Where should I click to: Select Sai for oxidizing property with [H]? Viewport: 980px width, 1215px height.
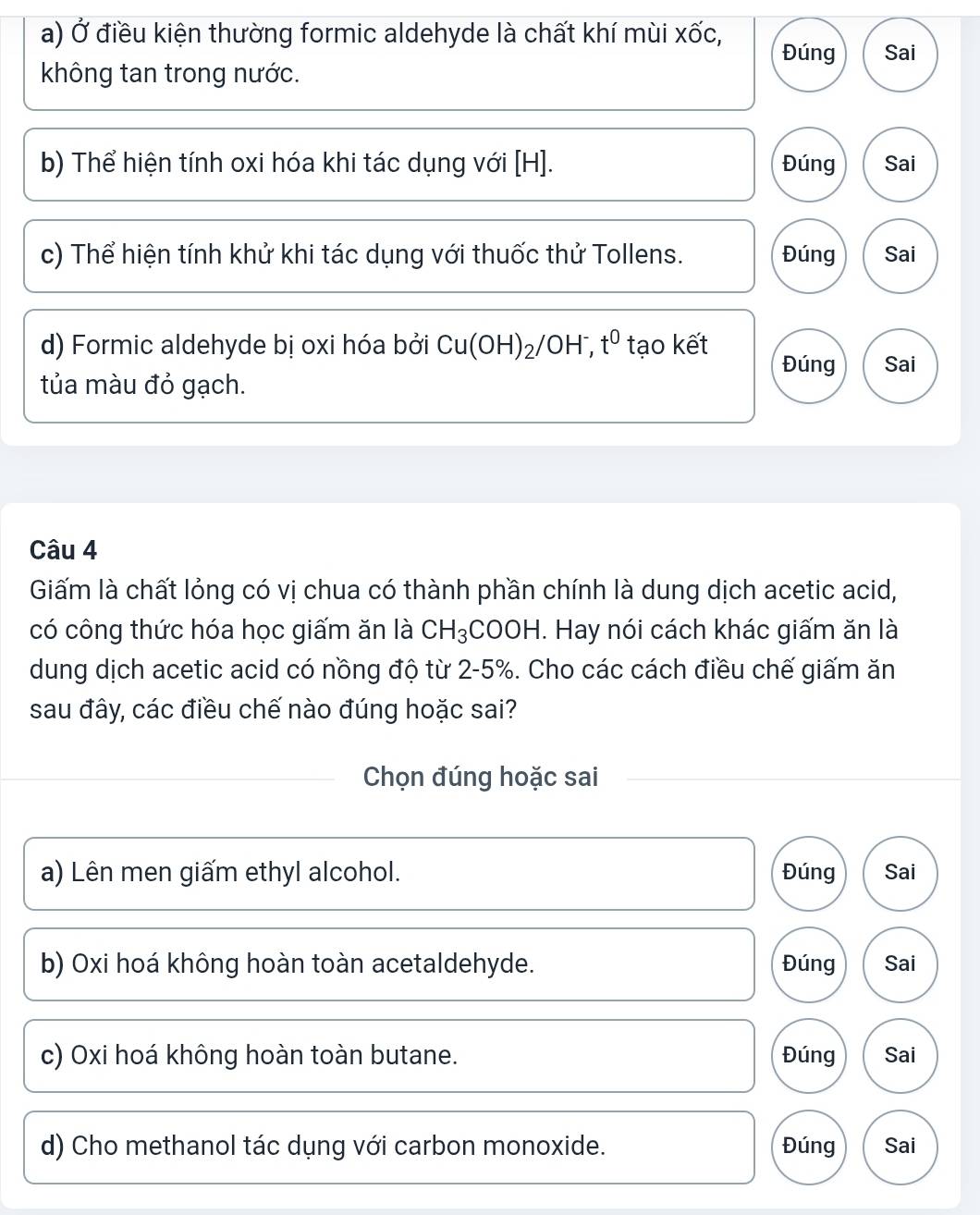pyautogui.click(x=900, y=164)
